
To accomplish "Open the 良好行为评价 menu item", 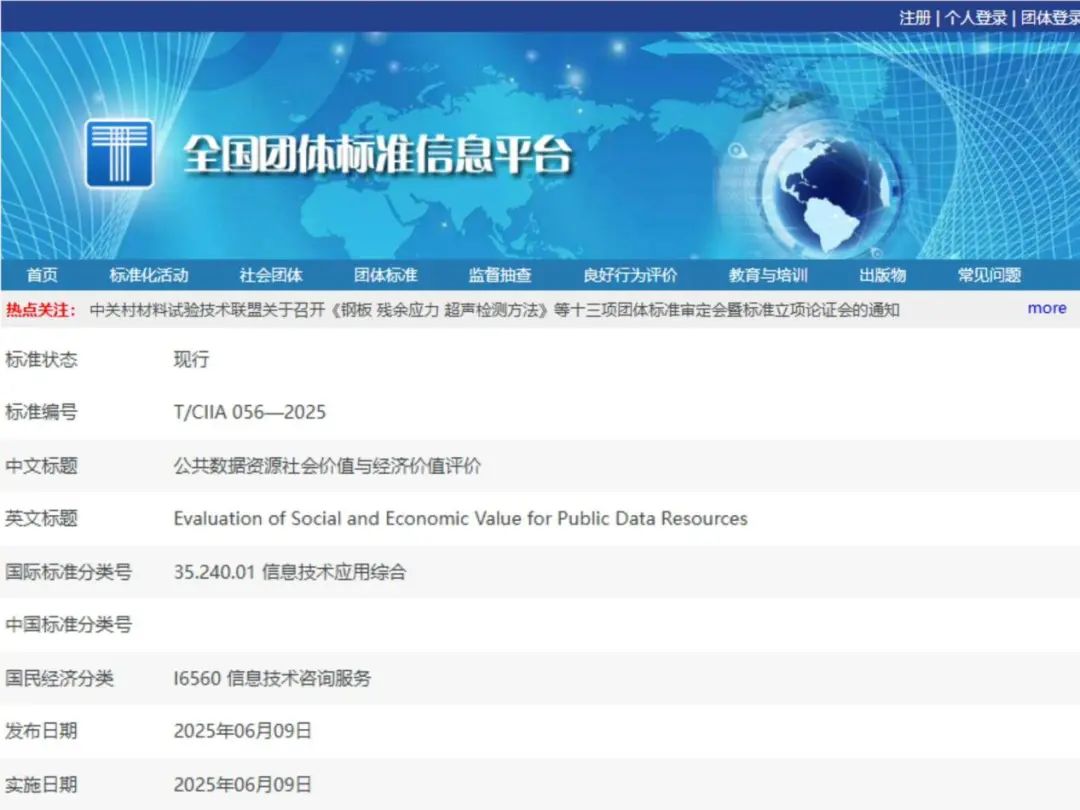I will tap(630, 275).
